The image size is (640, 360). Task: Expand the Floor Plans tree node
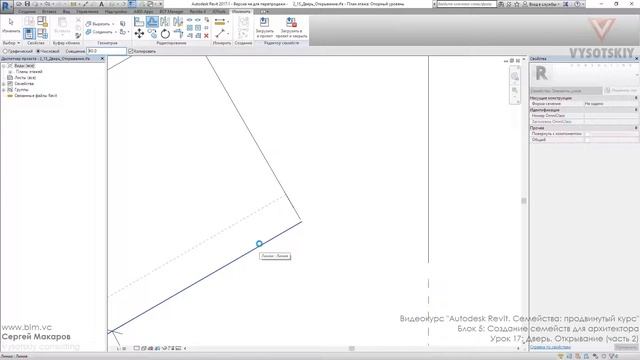(x=10, y=72)
